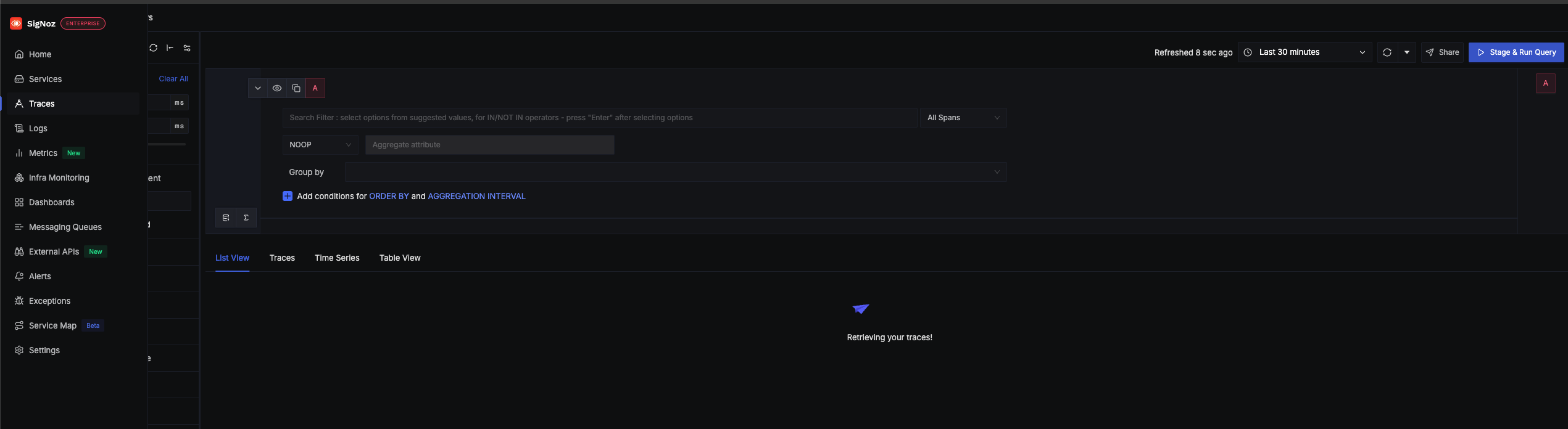Screen dimensions: 1568x429
Task: Switch to the Table View tab
Action: pyautogui.click(x=400, y=258)
